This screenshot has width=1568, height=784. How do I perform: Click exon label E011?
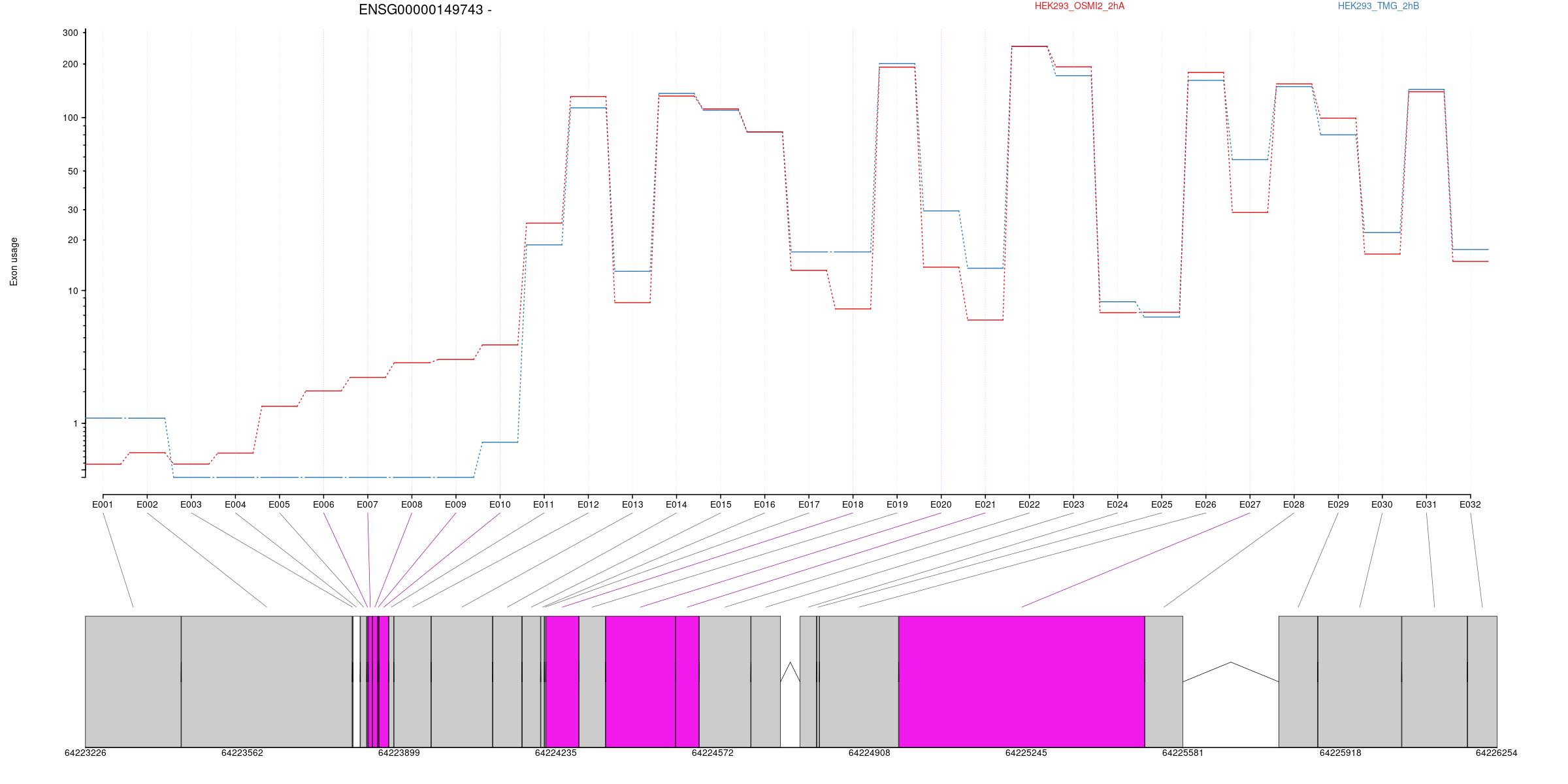coord(544,504)
